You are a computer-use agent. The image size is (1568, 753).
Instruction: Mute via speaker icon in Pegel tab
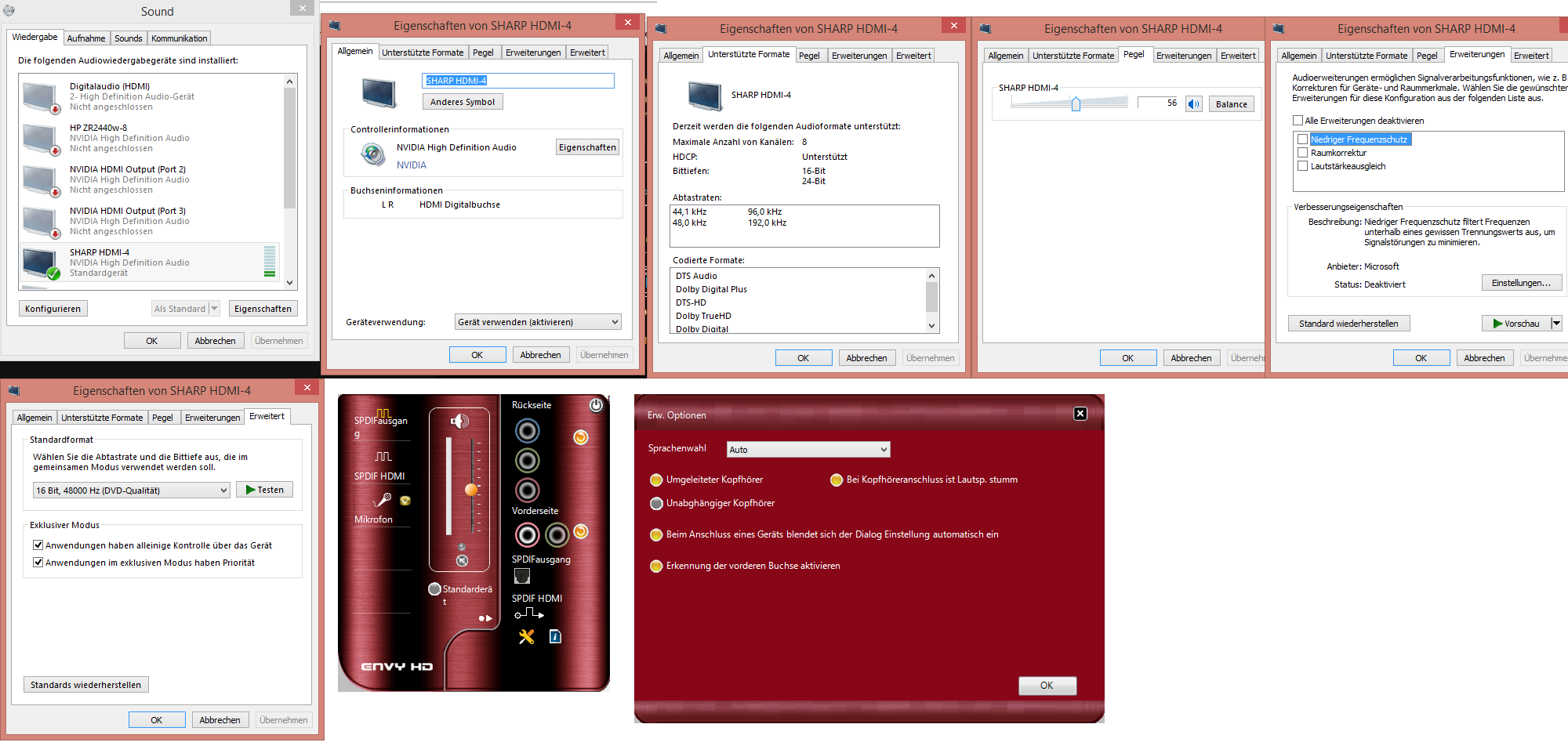click(x=1194, y=104)
